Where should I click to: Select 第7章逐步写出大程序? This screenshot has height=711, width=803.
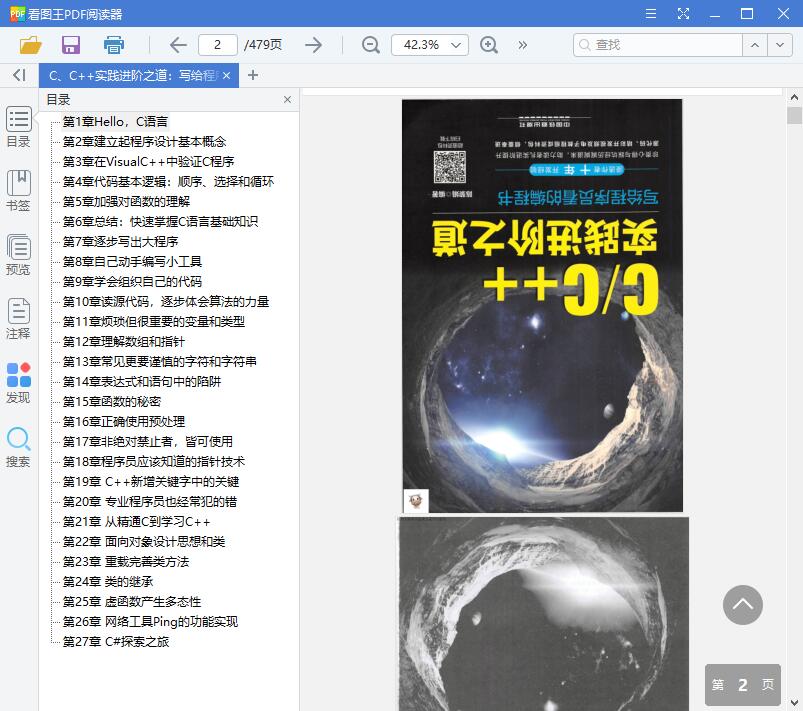tap(120, 241)
